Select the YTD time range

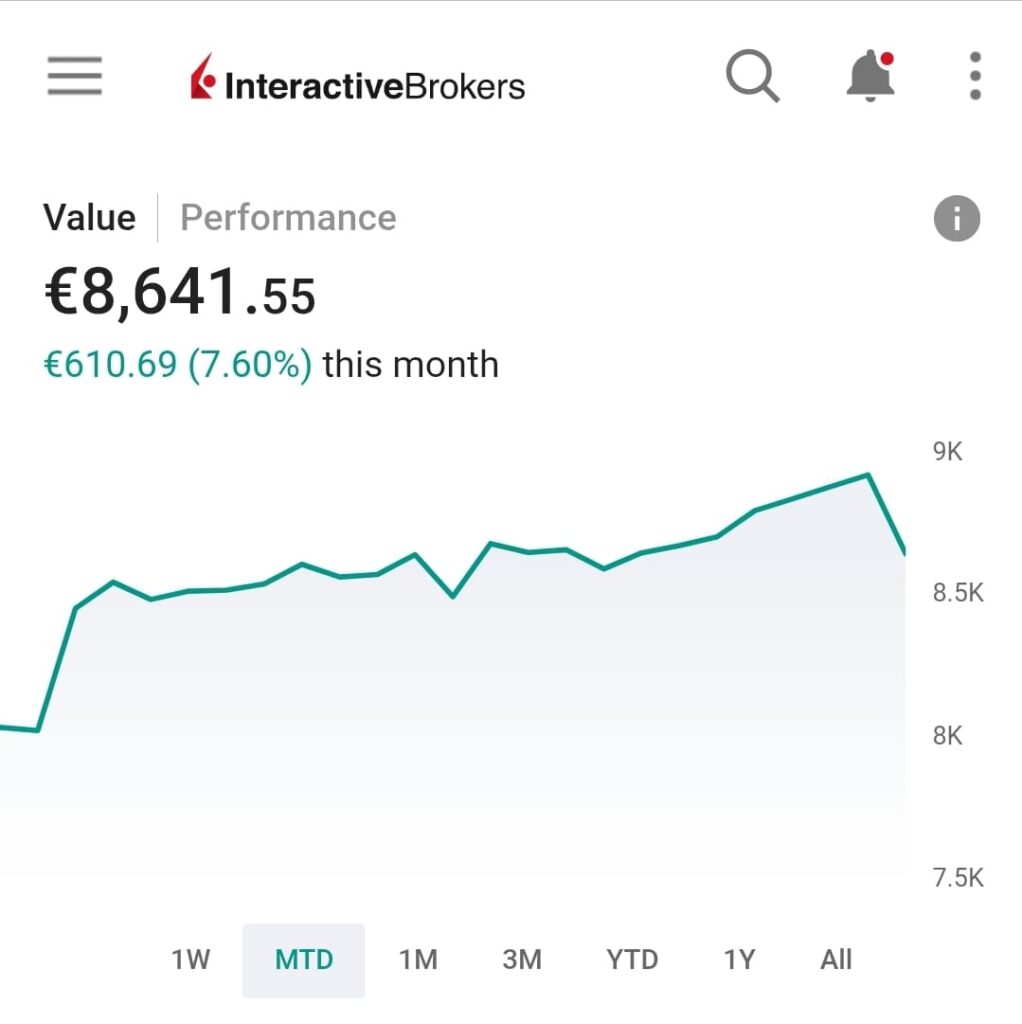coord(632,960)
